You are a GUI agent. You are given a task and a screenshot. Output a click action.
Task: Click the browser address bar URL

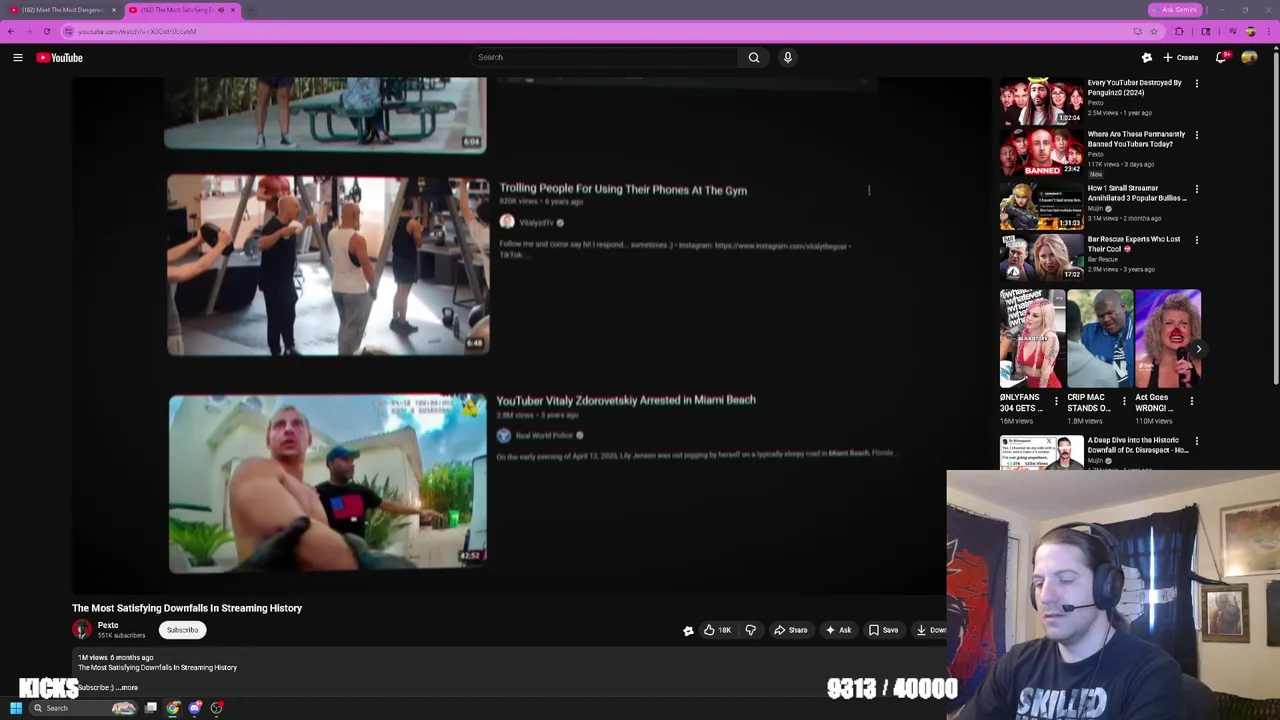(x=137, y=31)
